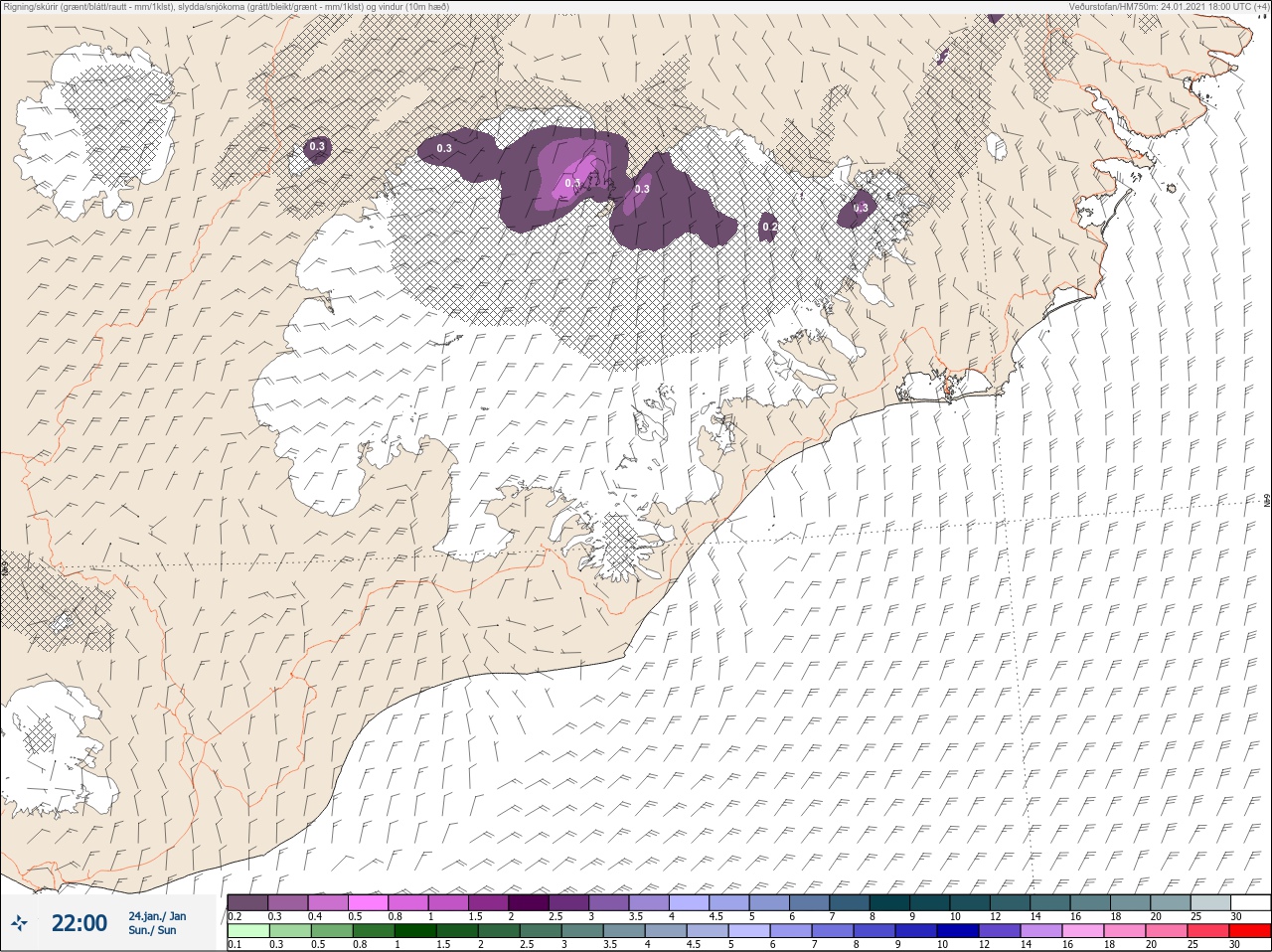The height and width of the screenshot is (952, 1272).
Task: Select the bright pink swatch after 0.5, upper legend
Action: (368, 902)
